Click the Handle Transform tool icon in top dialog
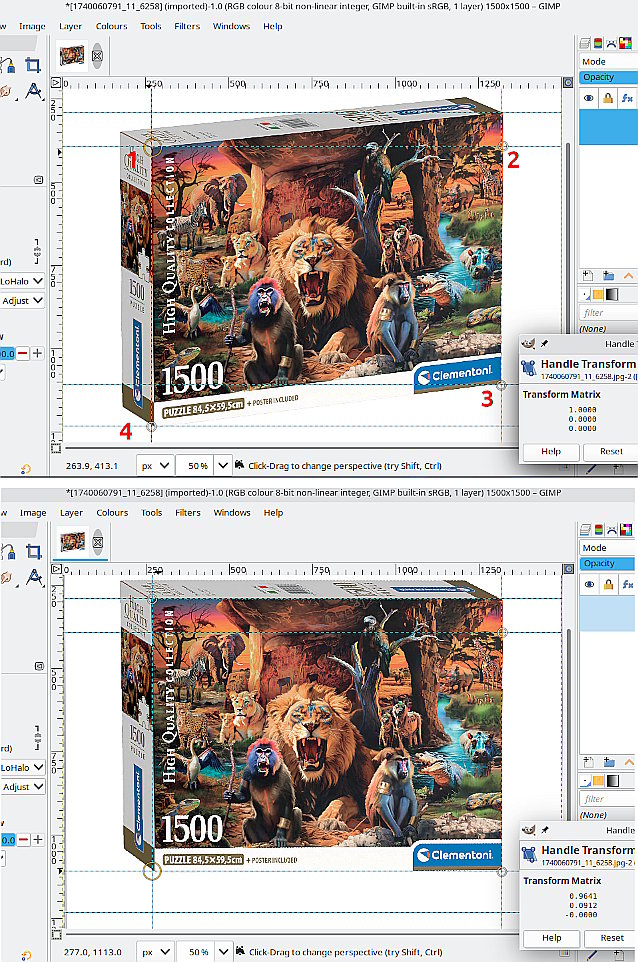The width and height of the screenshot is (638, 962). pos(528,368)
